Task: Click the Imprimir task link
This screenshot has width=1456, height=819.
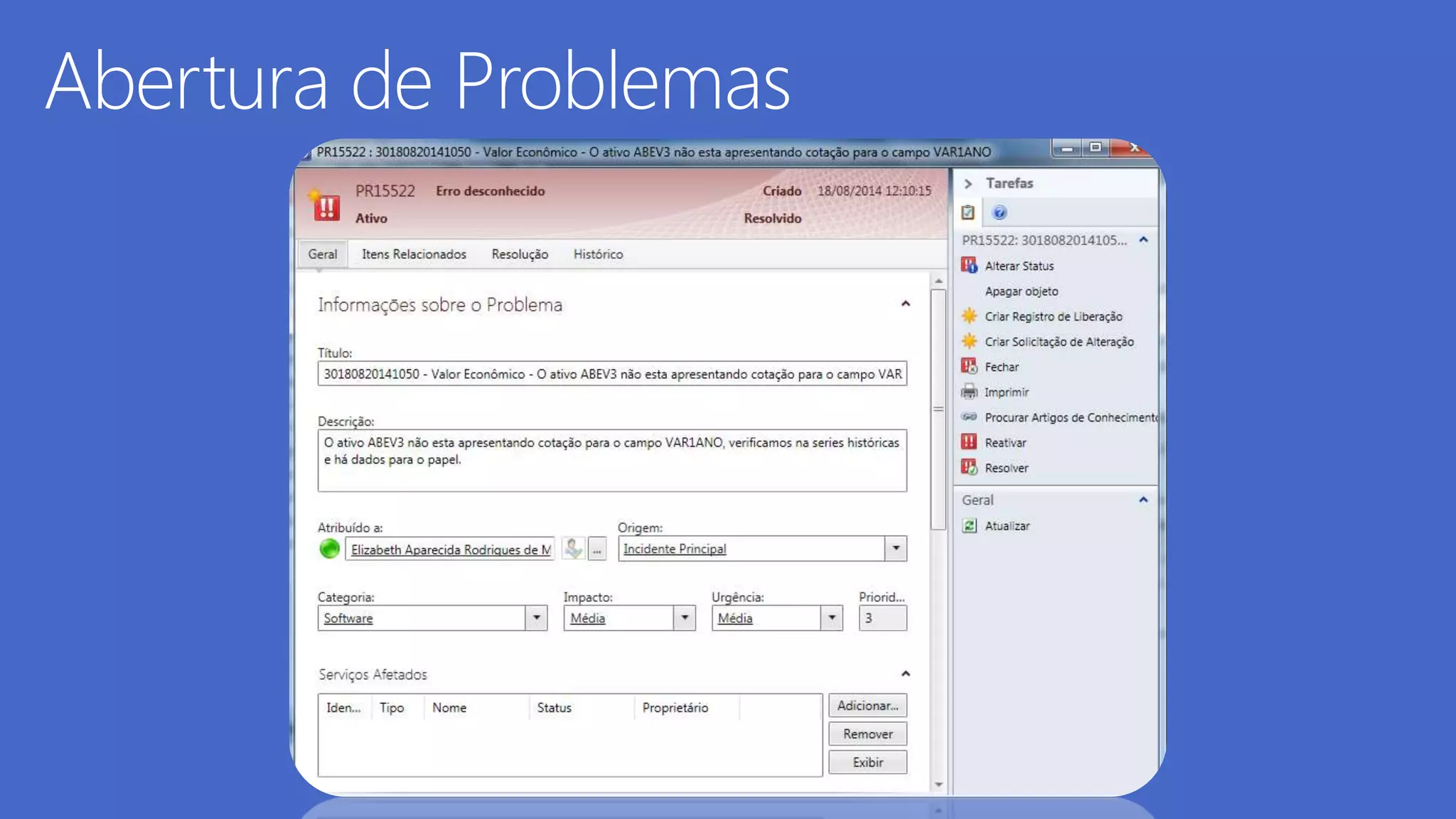Action: 1006,392
